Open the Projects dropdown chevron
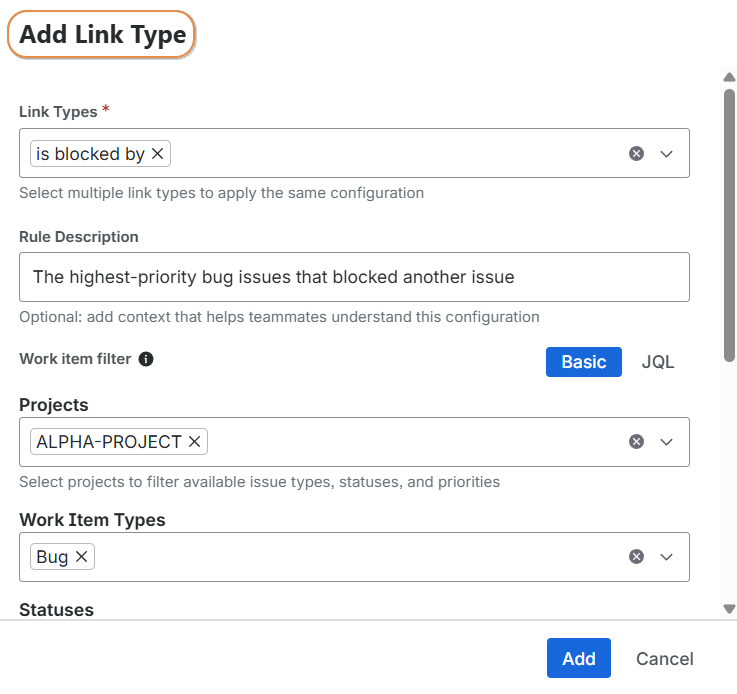Viewport: 737px width, 694px height. coord(667,442)
